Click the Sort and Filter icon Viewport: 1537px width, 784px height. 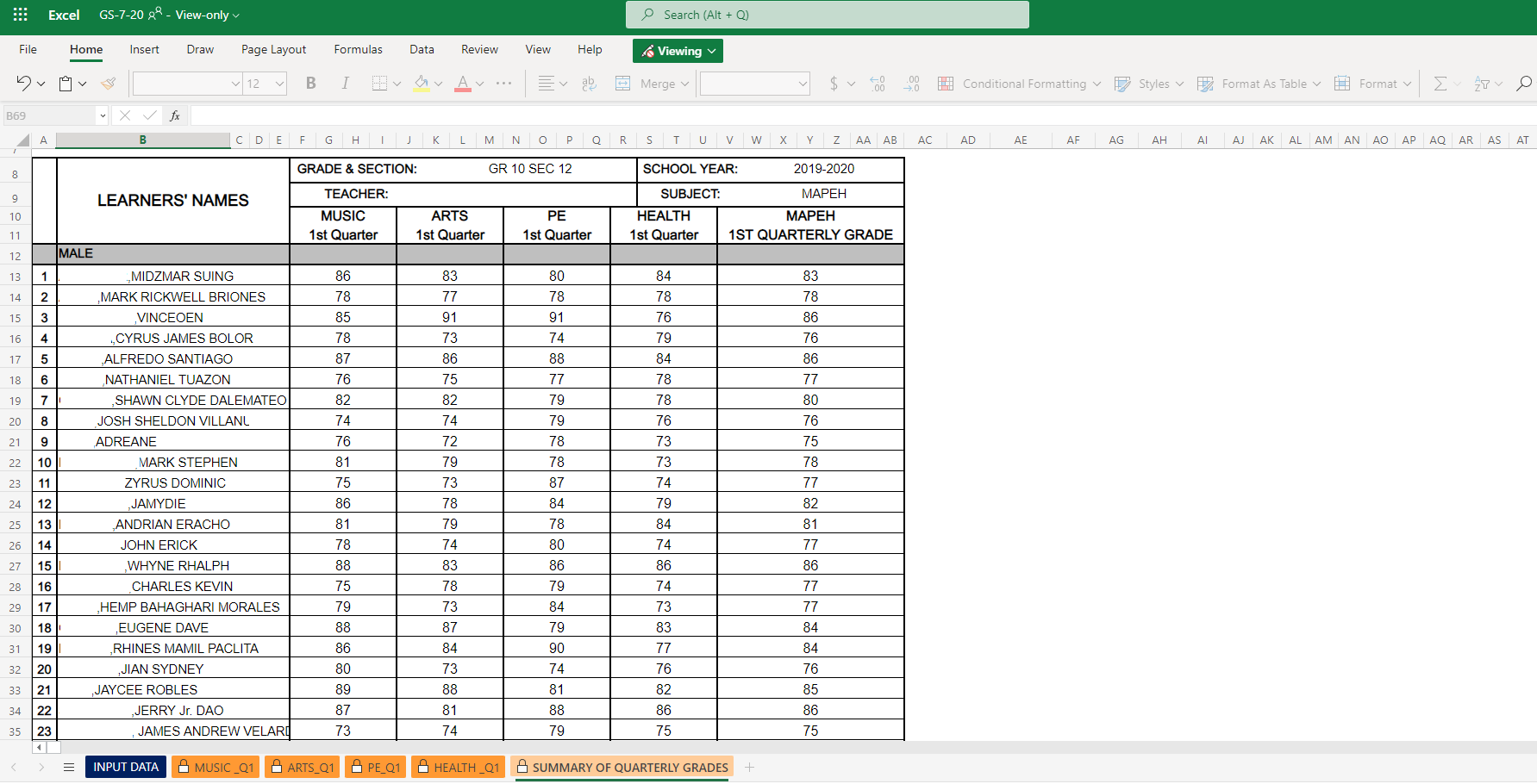tap(1482, 84)
